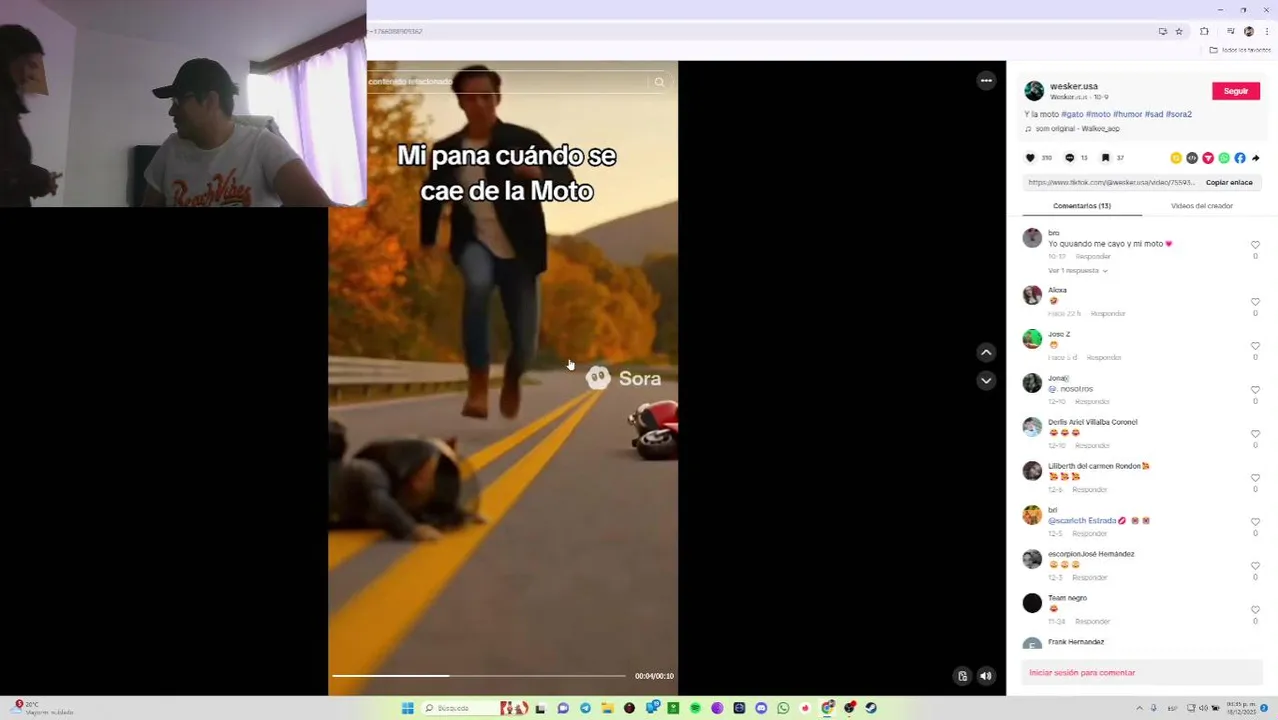The height and width of the screenshot is (720, 1278).
Task: Copy the video link with Copiar enlace
Action: click(x=1229, y=182)
